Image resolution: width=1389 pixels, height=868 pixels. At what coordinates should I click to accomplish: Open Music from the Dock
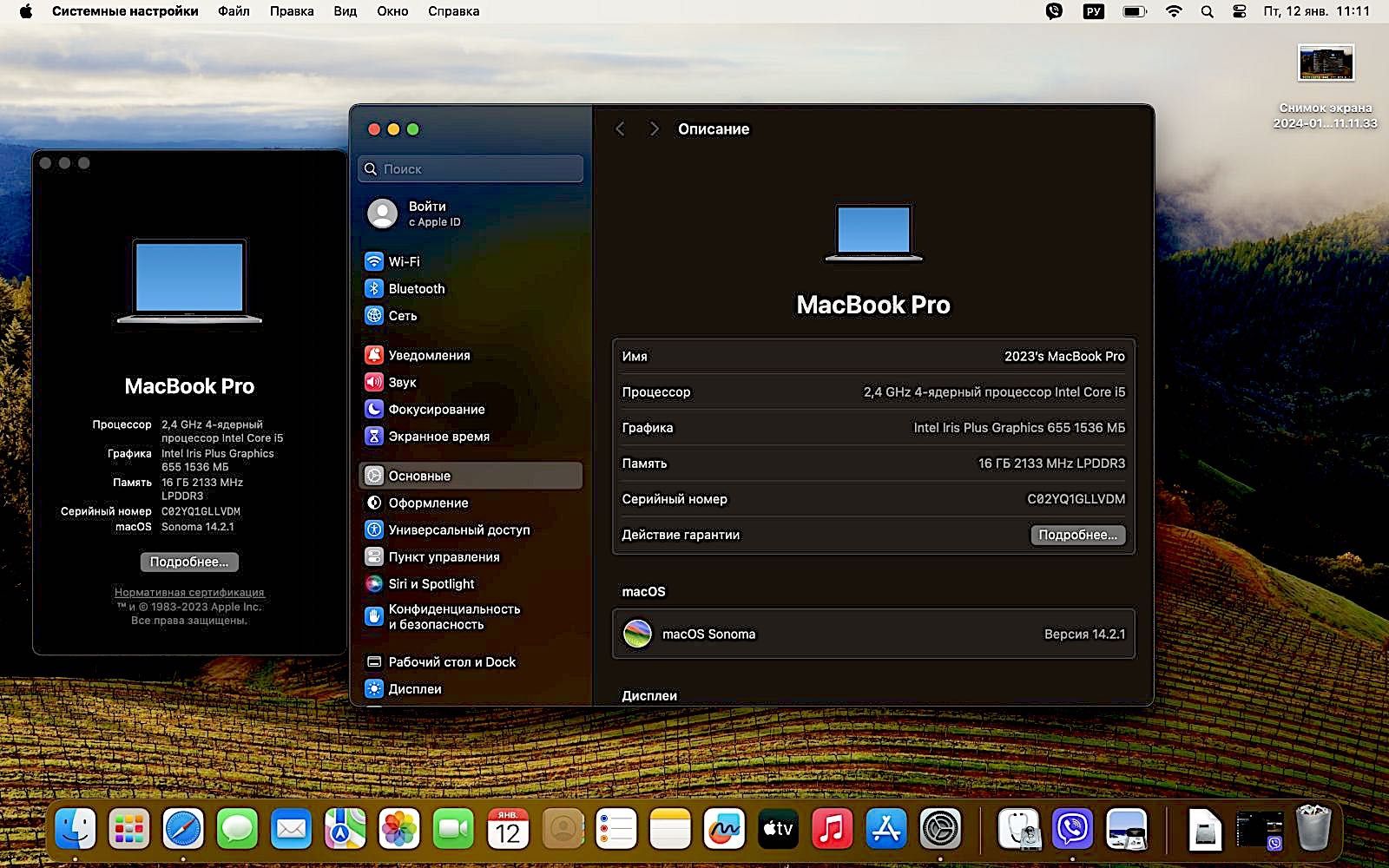point(832,829)
